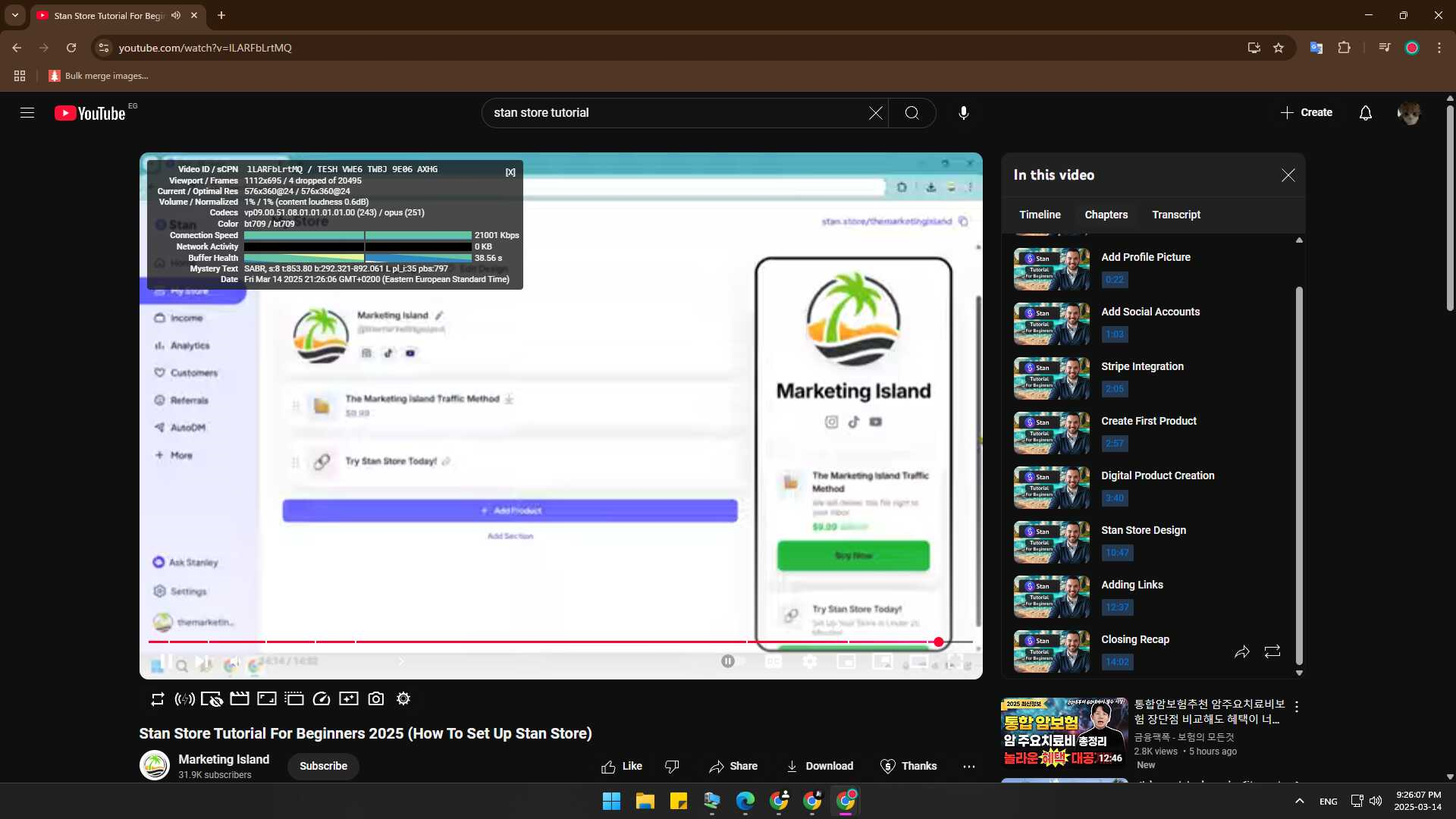The width and height of the screenshot is (1456, 819).
Task: Subscribe to Marketing Island
Action: pos(323,766)
